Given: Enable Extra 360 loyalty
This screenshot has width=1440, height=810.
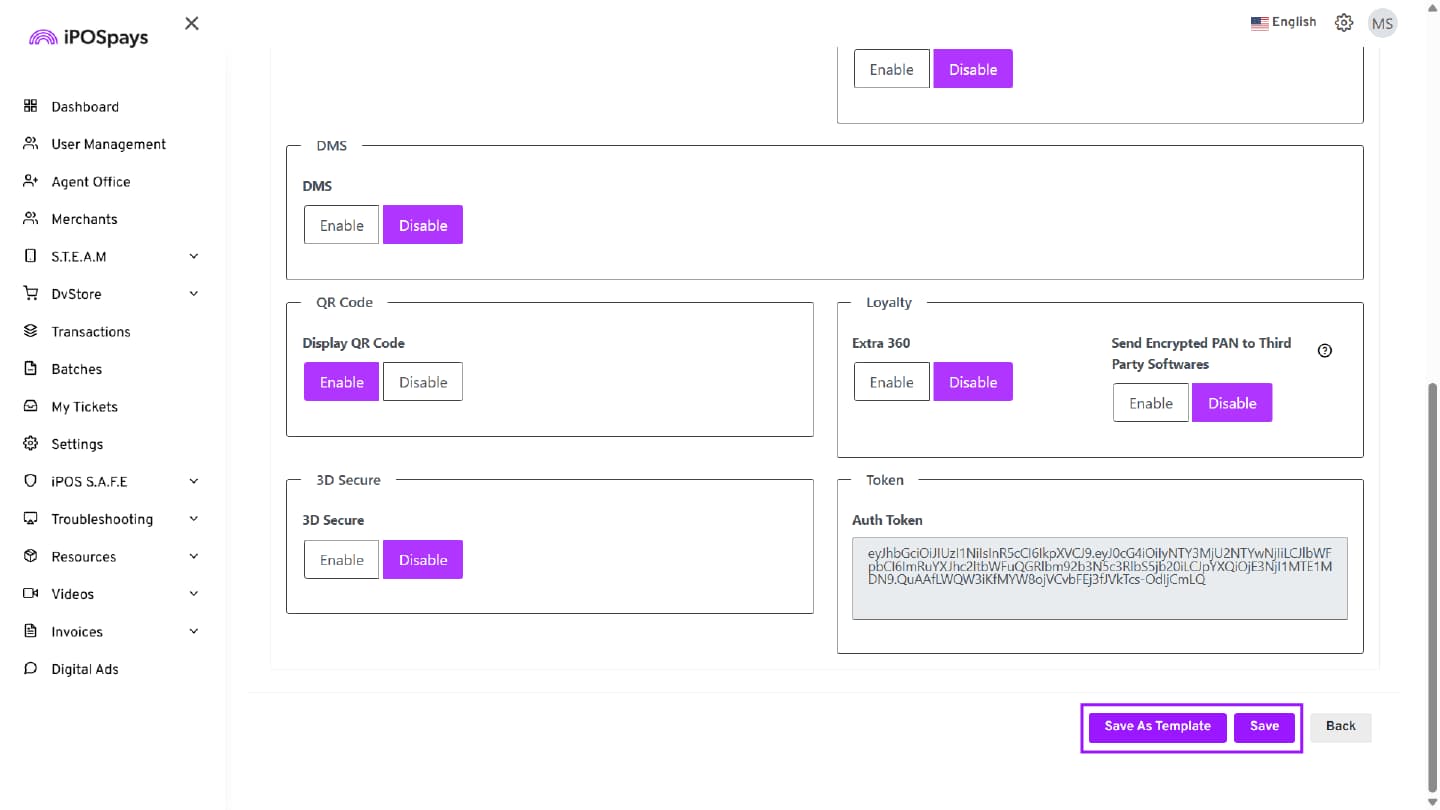Looking at the screenshot, I should point(891,382).
